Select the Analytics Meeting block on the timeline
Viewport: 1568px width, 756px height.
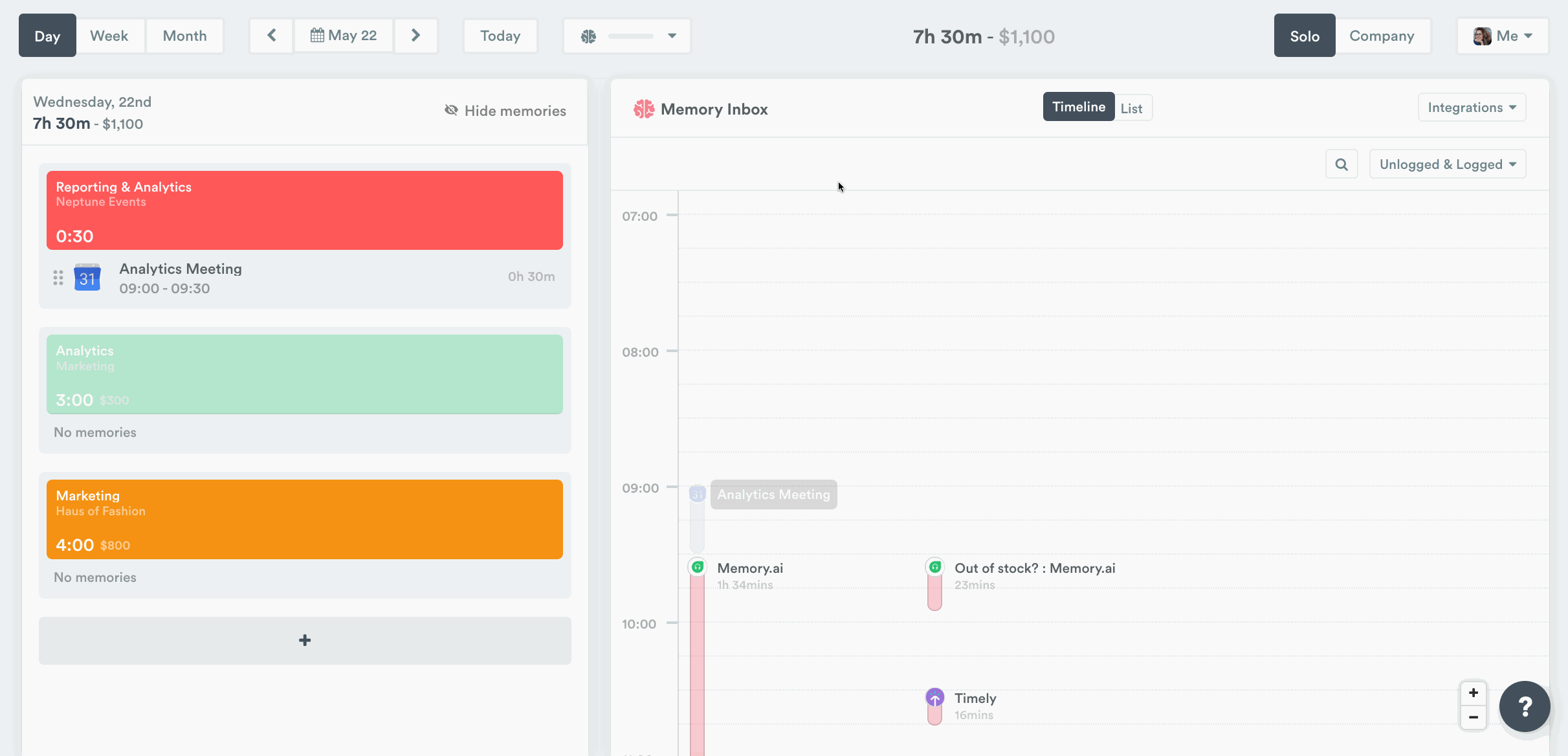pyautogui.click(x=773, y=494)
